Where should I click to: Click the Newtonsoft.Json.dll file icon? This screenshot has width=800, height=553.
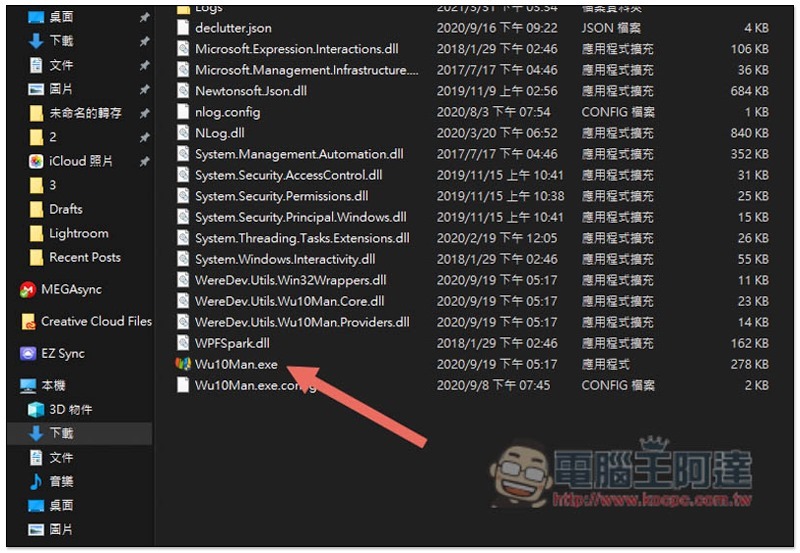(183, 91)
